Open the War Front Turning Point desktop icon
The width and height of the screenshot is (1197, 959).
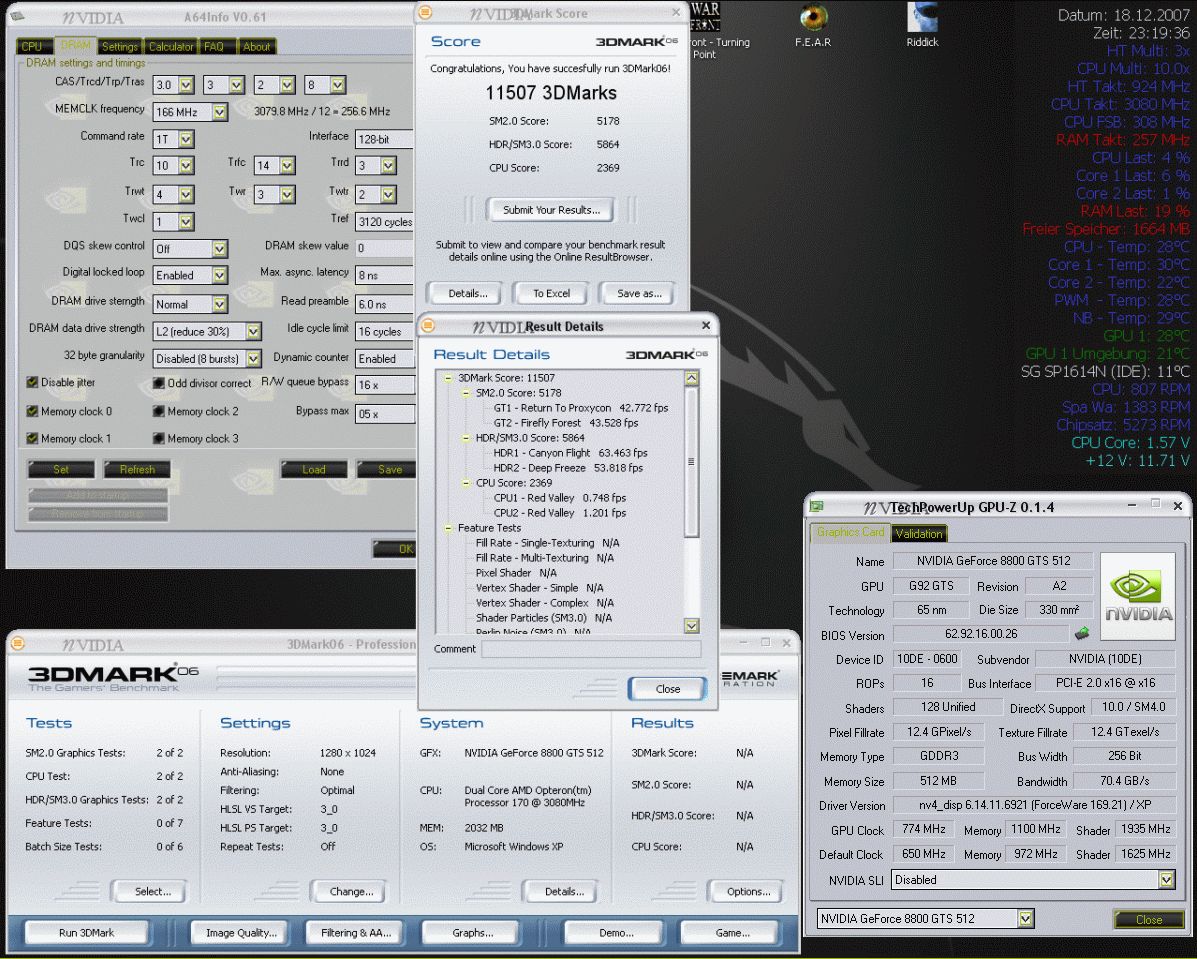coord(705,17)
